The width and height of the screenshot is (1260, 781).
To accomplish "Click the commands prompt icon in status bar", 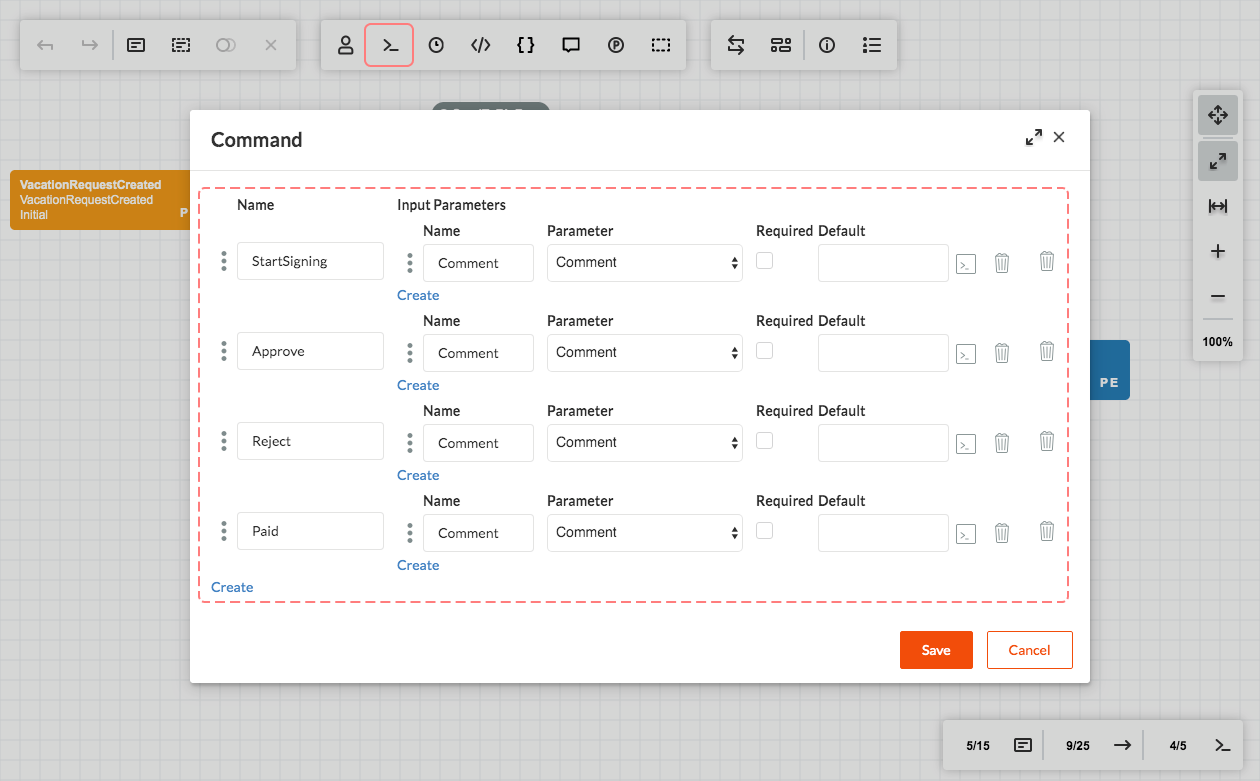I will (x=1222, y=745).
